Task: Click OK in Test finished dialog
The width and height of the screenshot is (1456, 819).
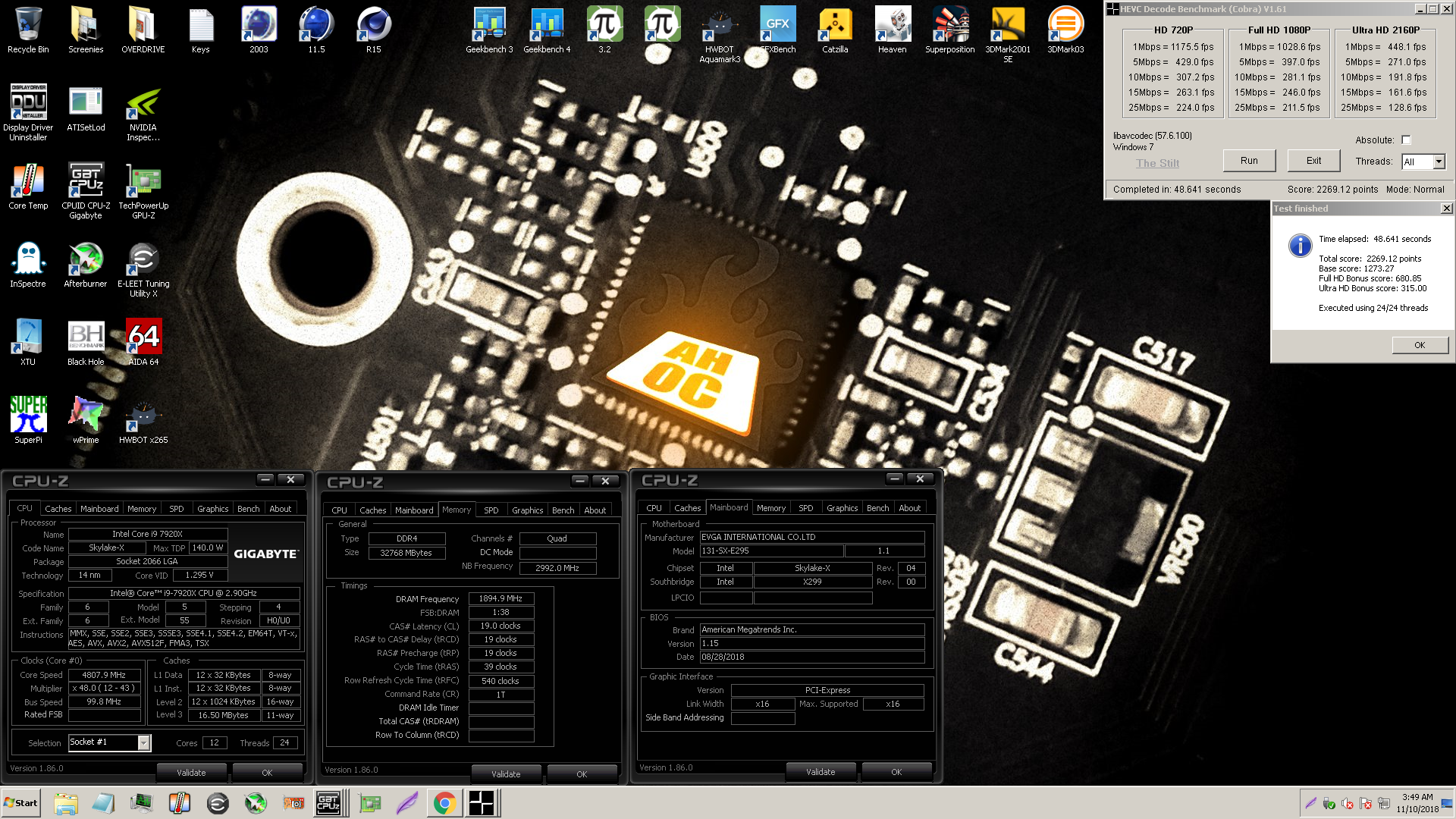Action: (1419, 345)
